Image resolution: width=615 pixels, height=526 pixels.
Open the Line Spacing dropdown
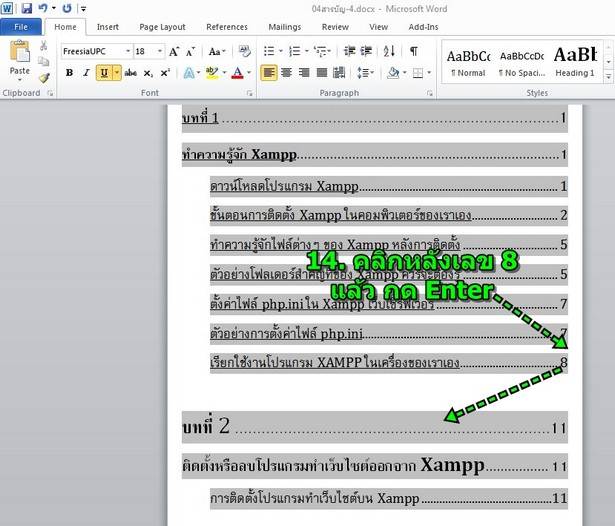click(x=365, y=73)
